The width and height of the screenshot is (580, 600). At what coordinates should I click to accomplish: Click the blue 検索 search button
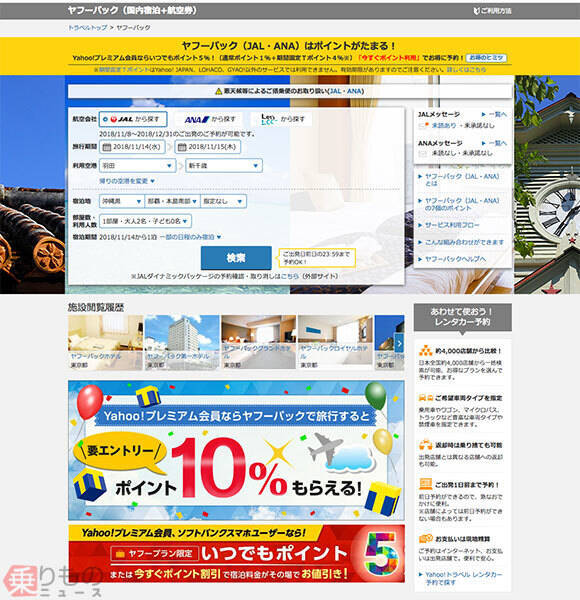tap(236, 258)
